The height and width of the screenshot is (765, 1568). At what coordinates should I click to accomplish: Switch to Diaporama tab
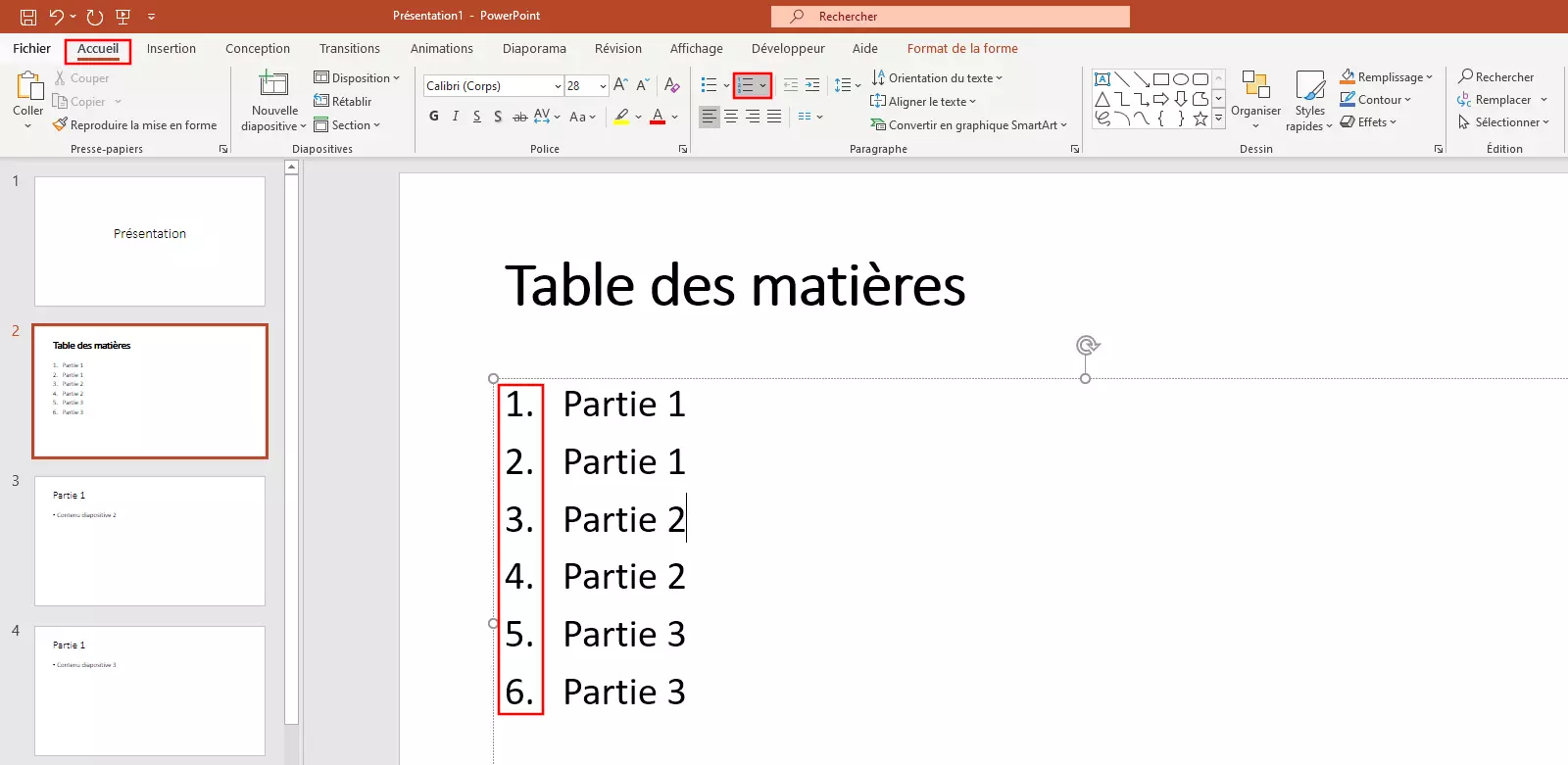pyautogui.click(x=534, y=49)
